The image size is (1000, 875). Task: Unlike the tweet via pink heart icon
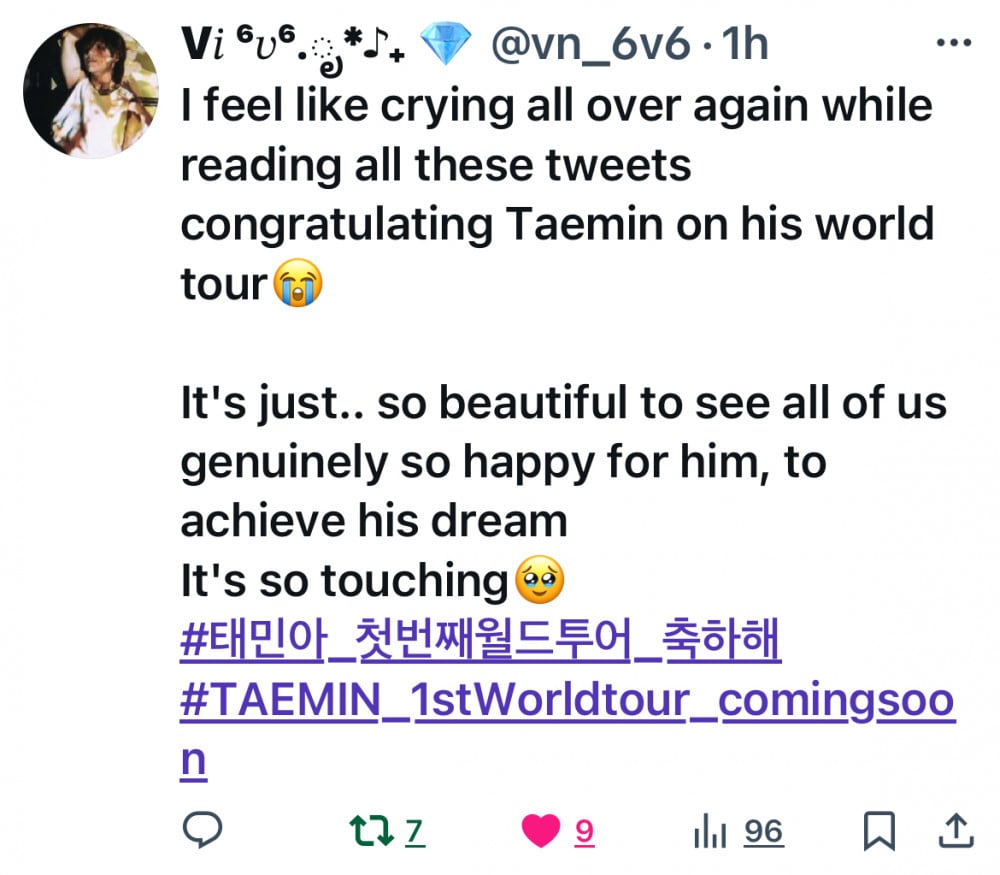(541, 830)
